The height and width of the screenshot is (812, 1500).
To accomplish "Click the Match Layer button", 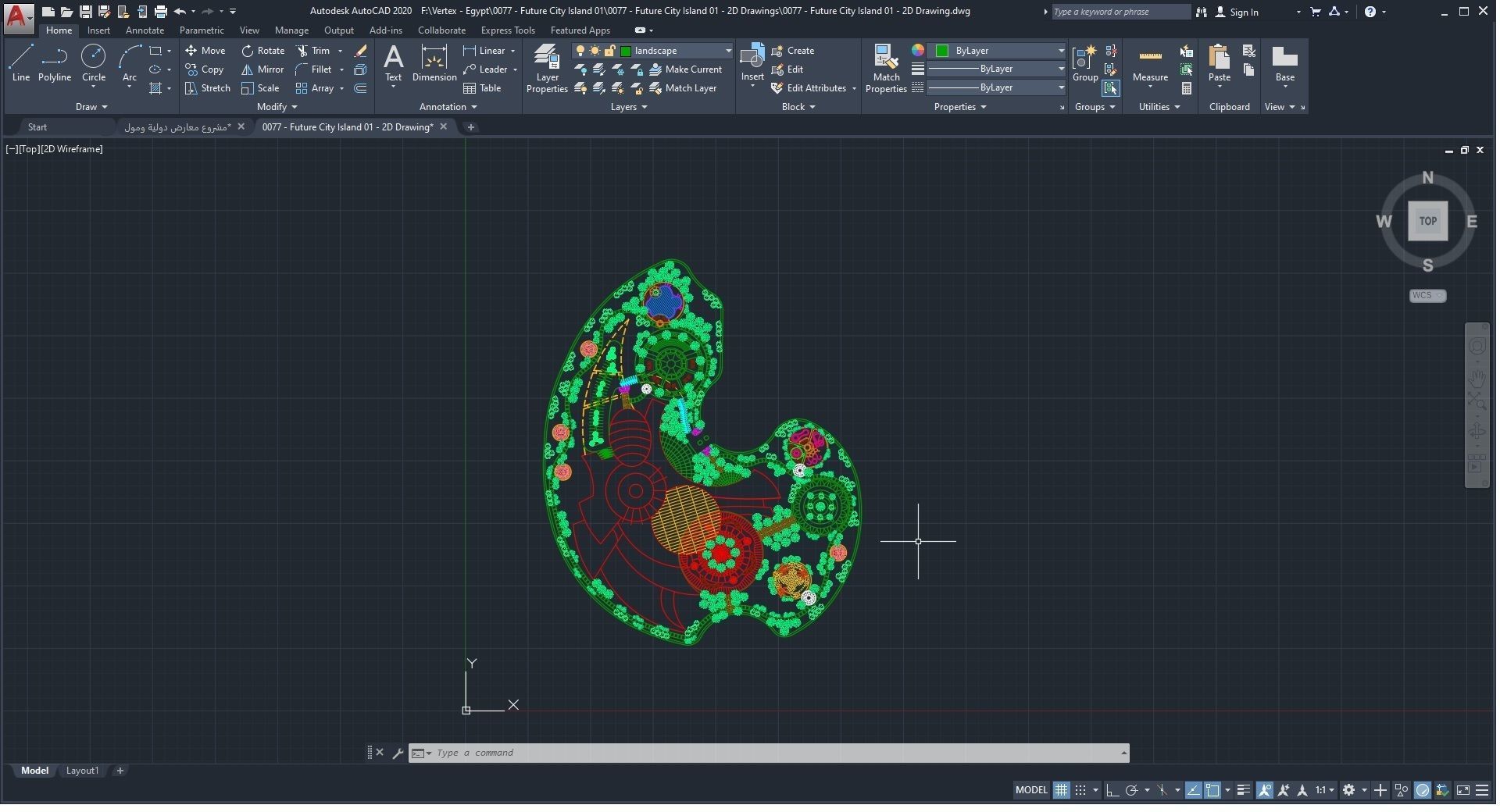I will [683, 88].
